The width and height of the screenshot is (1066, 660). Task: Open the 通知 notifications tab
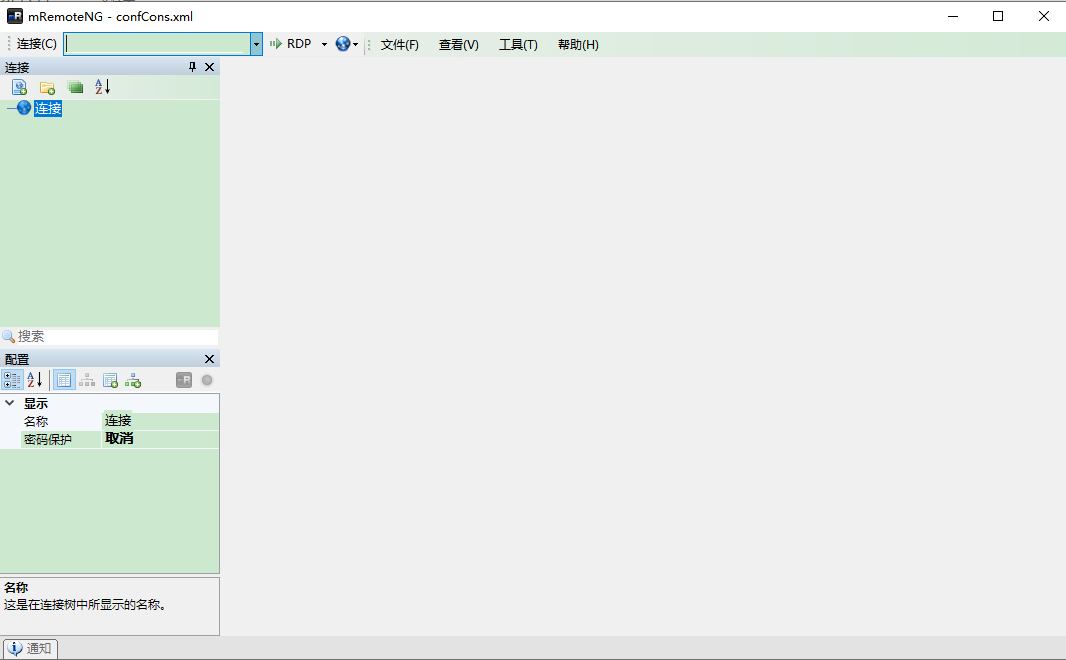(x=31, y=648)
